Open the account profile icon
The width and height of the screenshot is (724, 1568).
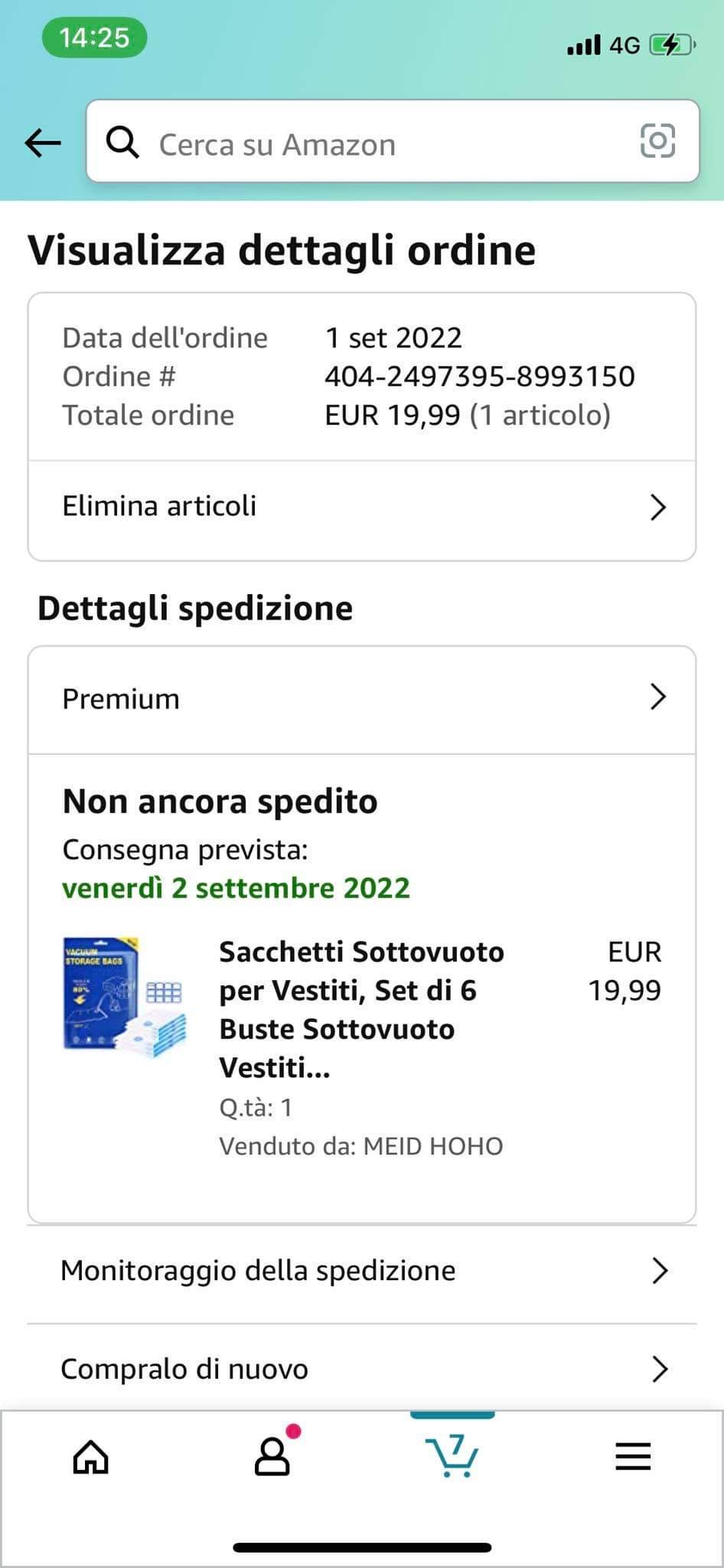click(272, 1456)
